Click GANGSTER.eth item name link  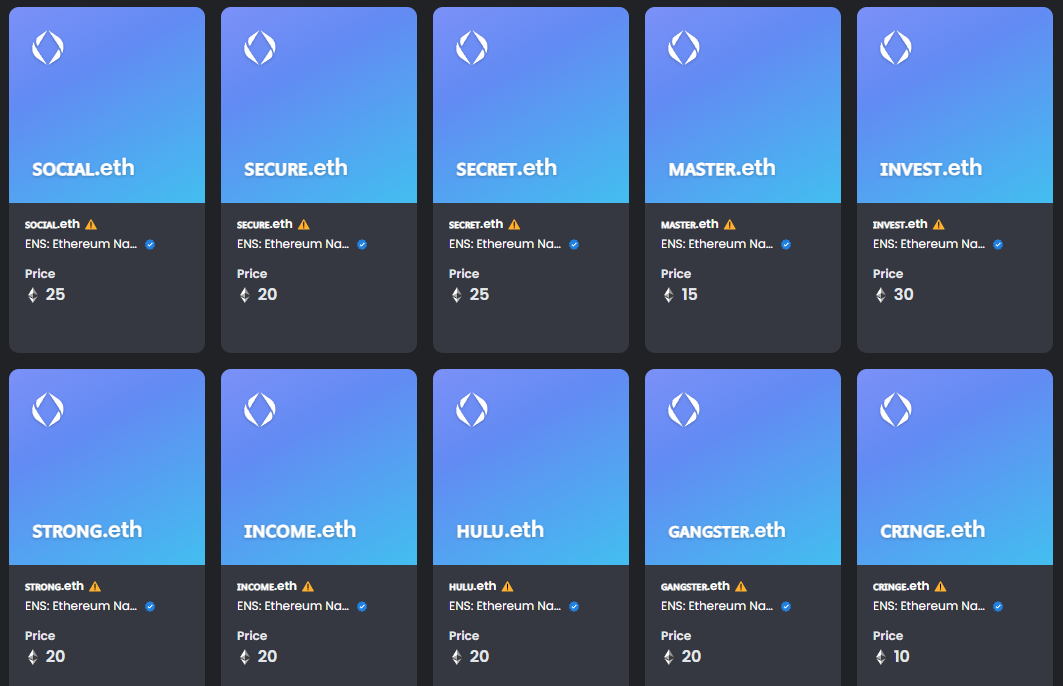tap(695, 586)
